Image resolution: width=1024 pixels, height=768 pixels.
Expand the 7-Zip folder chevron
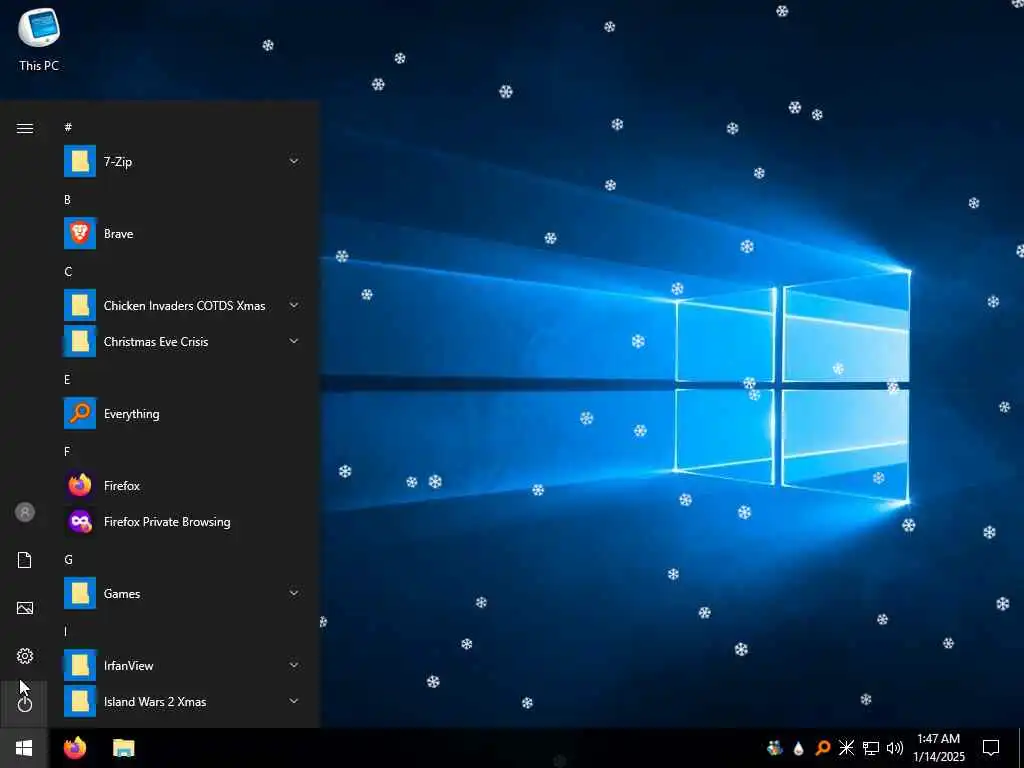294,161
